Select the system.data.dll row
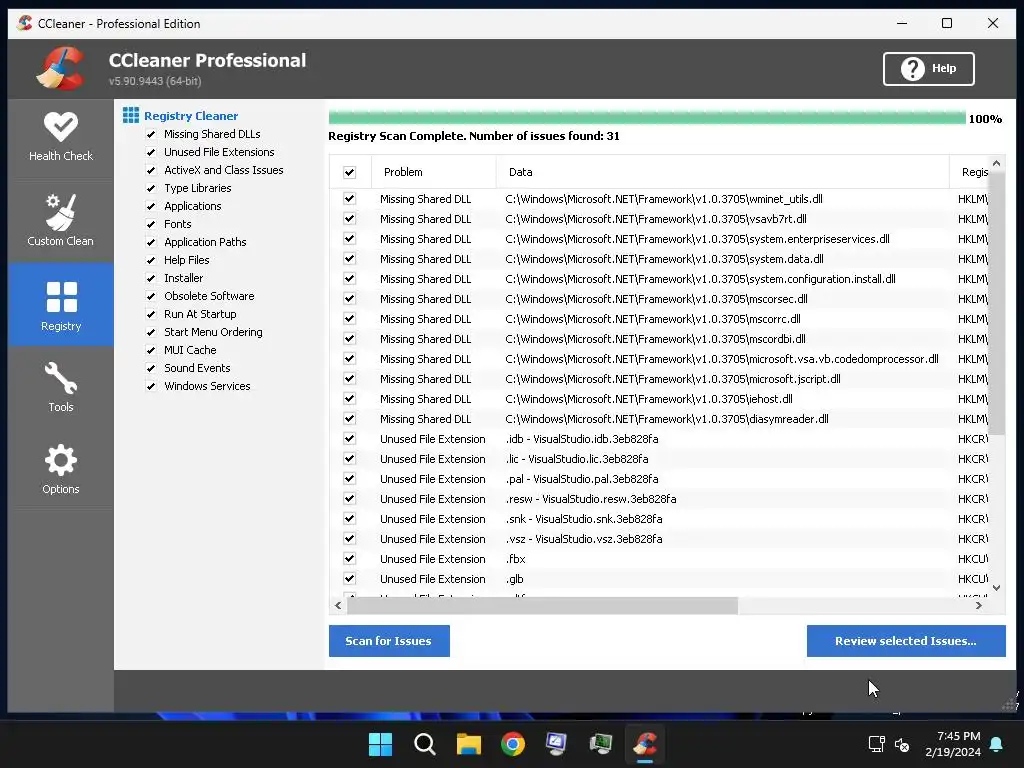The image size is (1024, 768). coord(658,259)
